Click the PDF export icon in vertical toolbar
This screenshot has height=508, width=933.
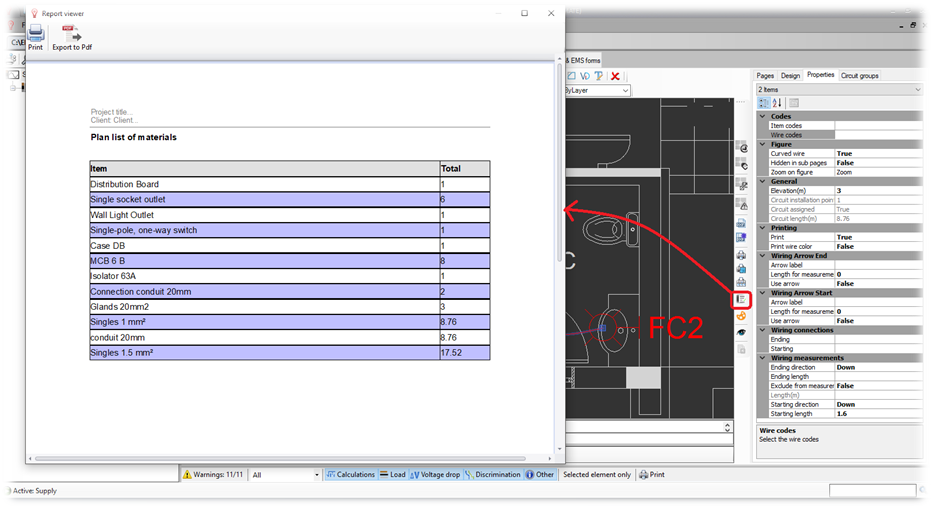[741, 223]
